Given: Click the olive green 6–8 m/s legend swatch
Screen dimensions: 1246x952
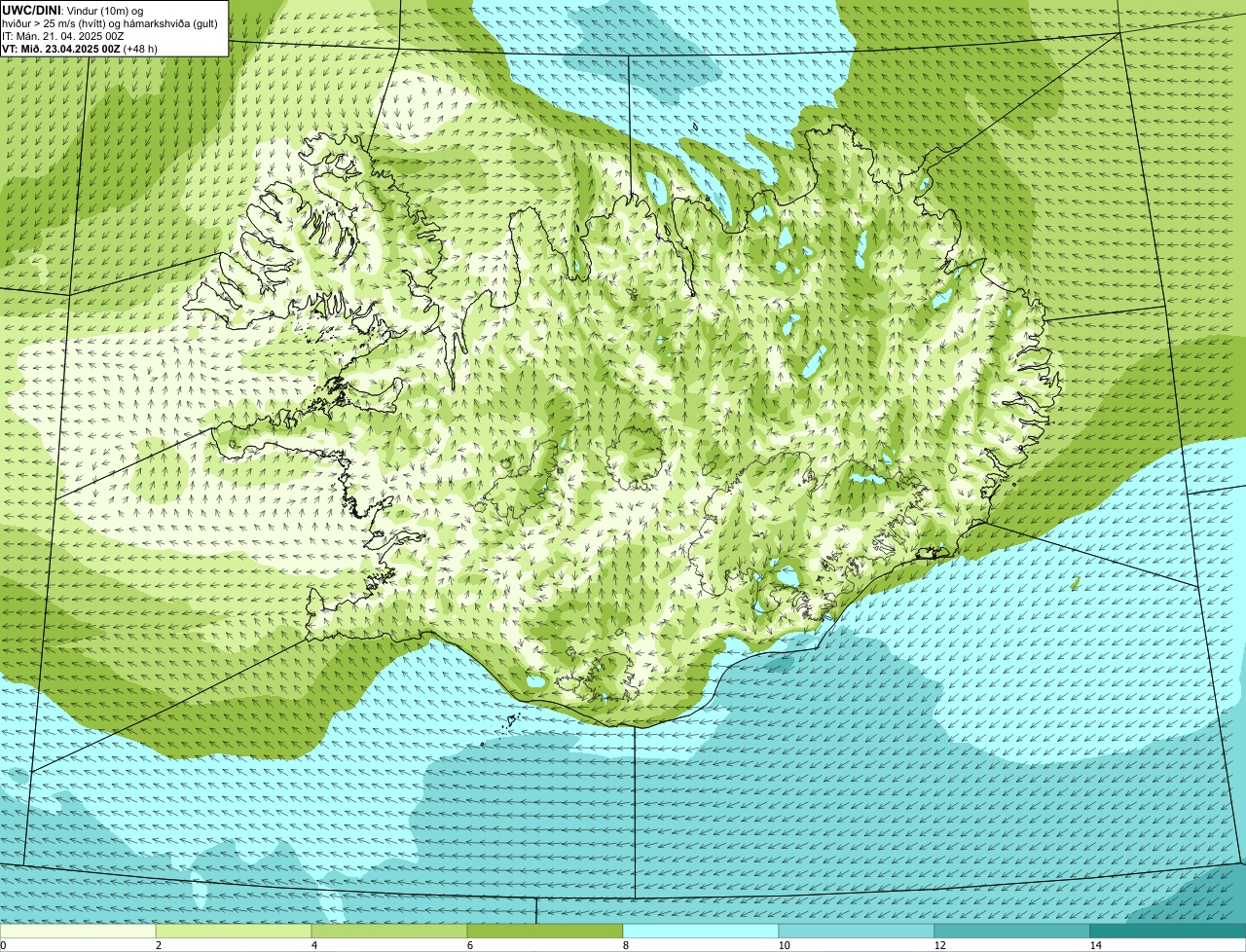Looking at the screenshot, I should (x=545, y=931).
